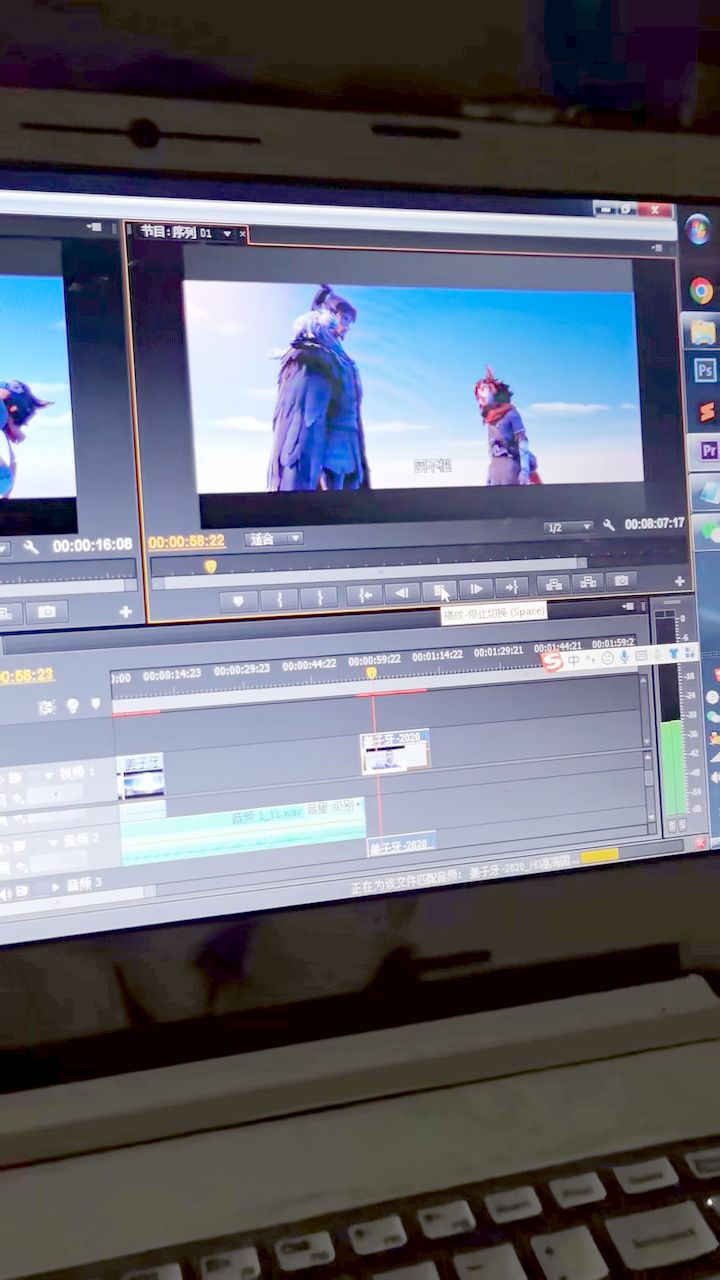Image resolution: width=720 pixels, height=1280 pixels.
Task: Select the 姜子牙 clip on the video track
Action: point(395,752)
